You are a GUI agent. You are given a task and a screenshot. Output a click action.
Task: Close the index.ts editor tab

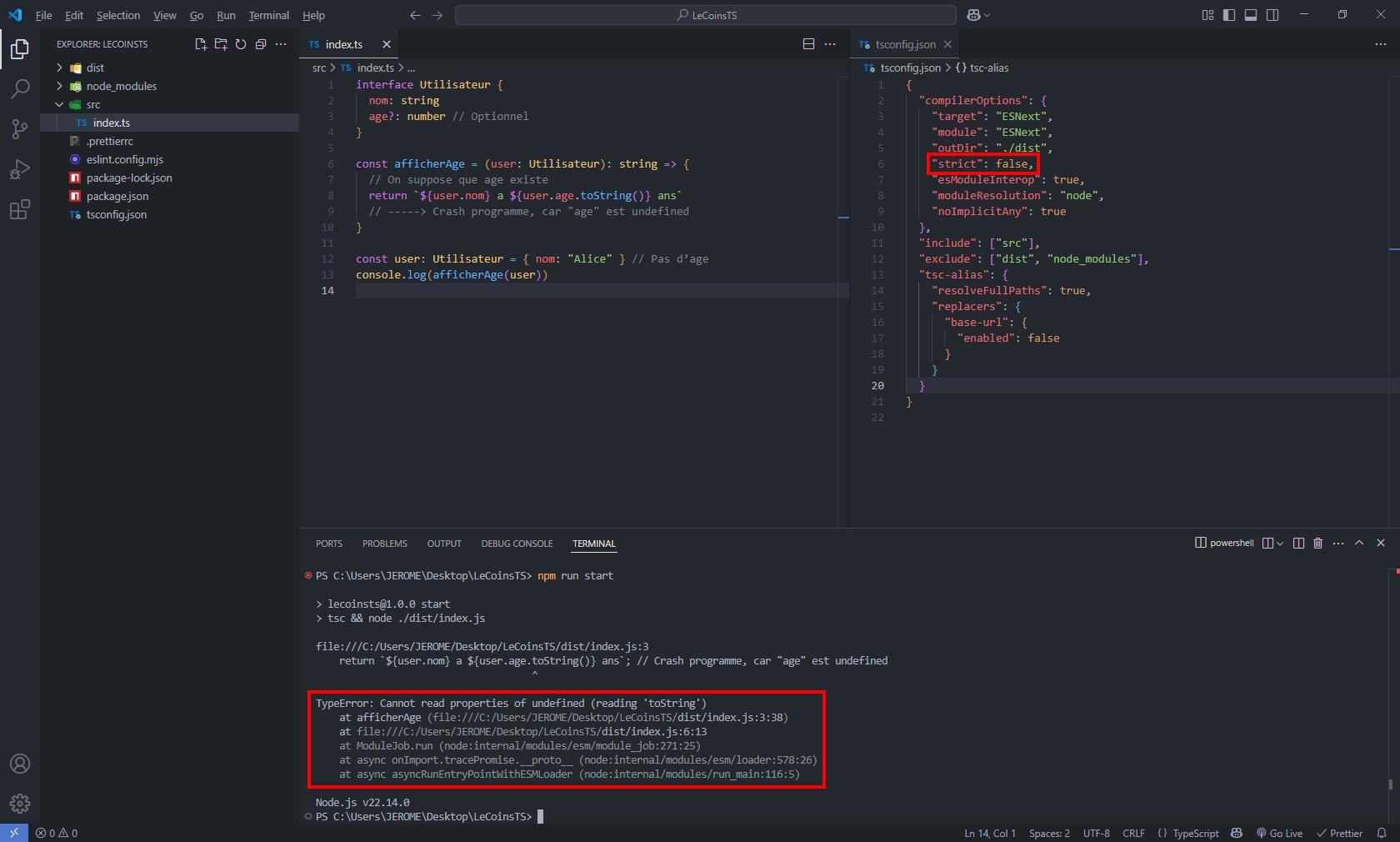(x=387, y=44)
